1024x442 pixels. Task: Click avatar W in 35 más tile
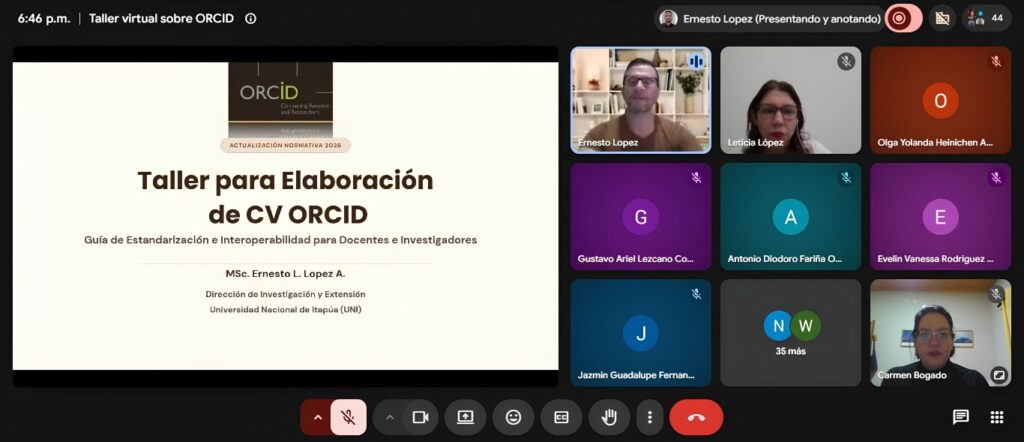(x=806, y=326)
